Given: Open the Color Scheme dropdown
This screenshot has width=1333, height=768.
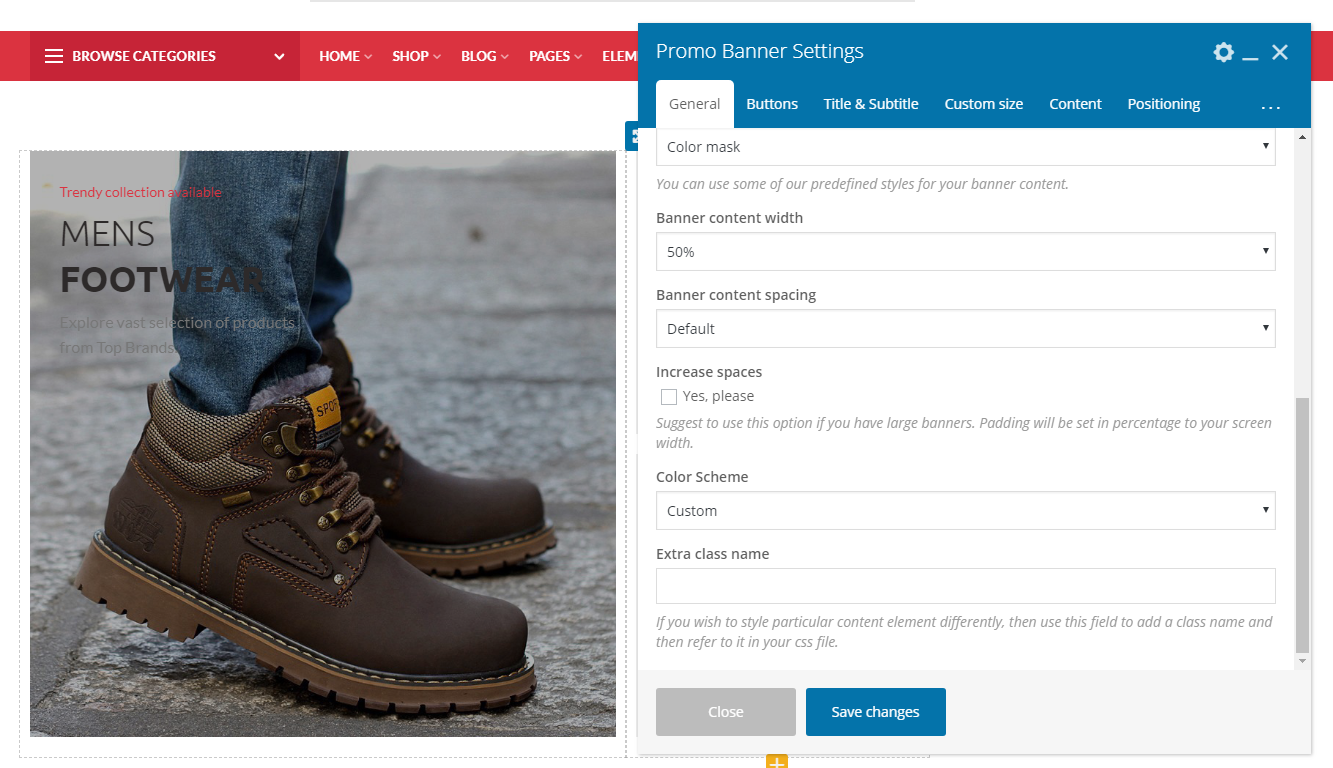Looking at the screenshot, I should pos(966,511).
